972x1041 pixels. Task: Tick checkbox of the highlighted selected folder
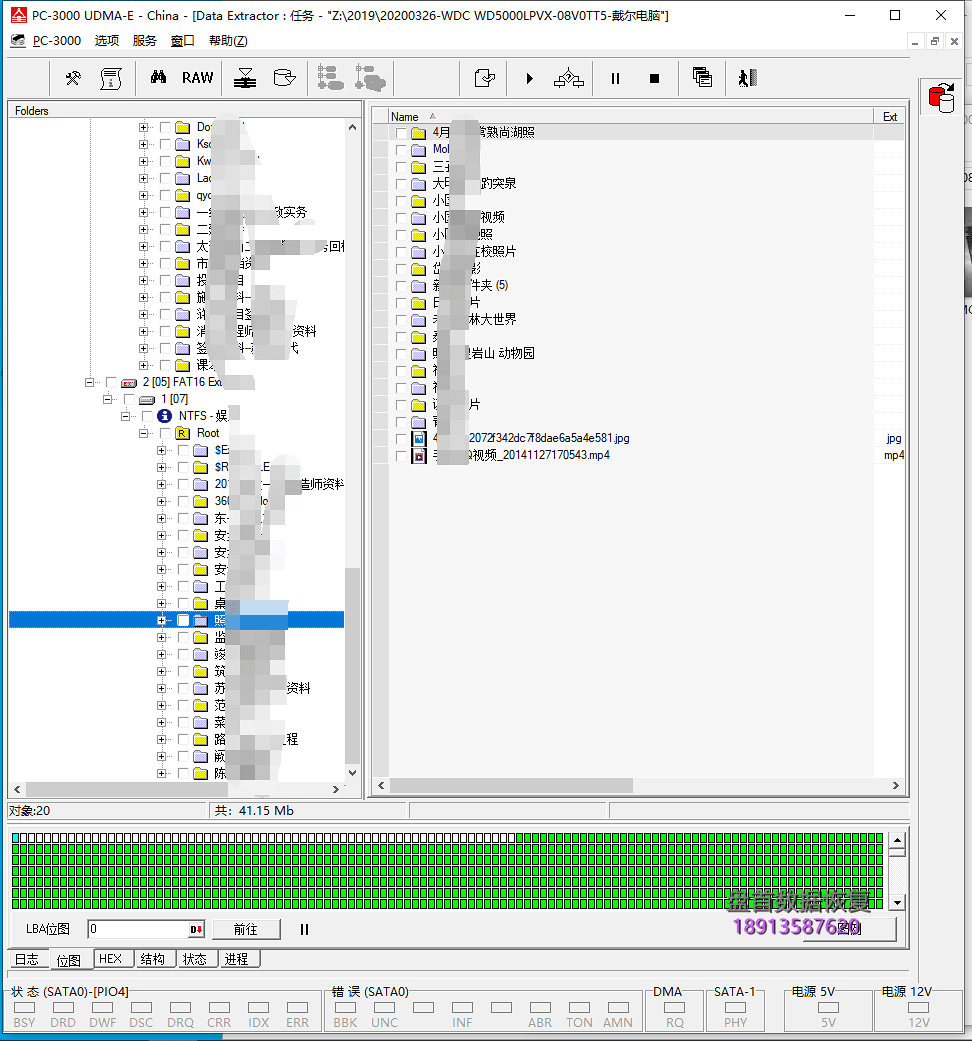tap(183, 620)
